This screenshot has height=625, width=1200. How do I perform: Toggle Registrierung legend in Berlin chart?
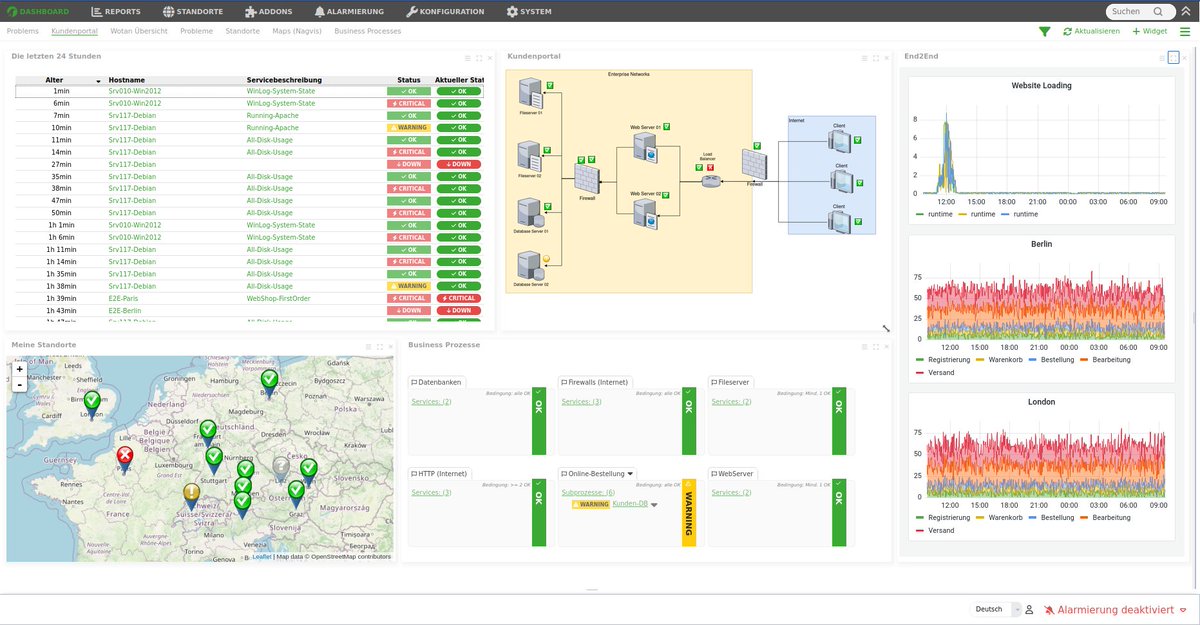coord(943,360)
